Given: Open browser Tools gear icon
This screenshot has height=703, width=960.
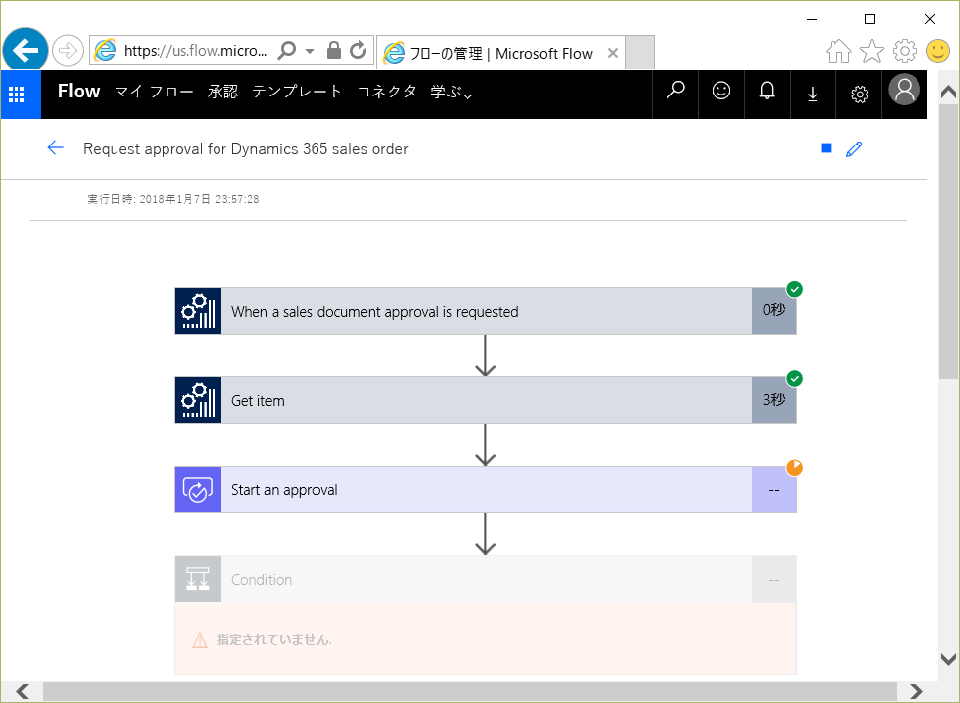Looking at the screenshot, I should coord(905,51).
